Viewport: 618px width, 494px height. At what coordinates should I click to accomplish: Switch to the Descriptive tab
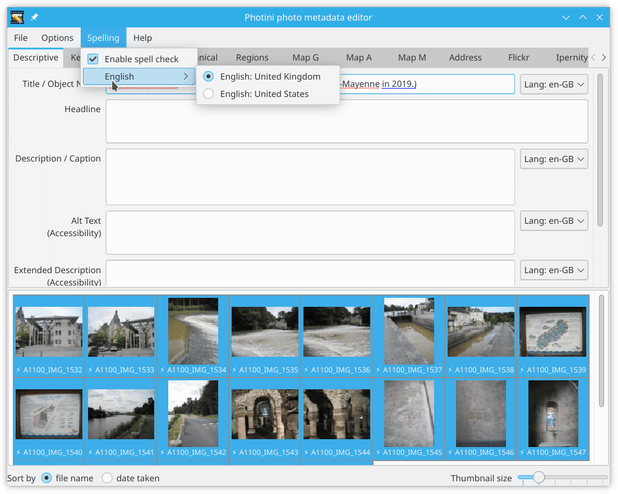click(35, 58)
